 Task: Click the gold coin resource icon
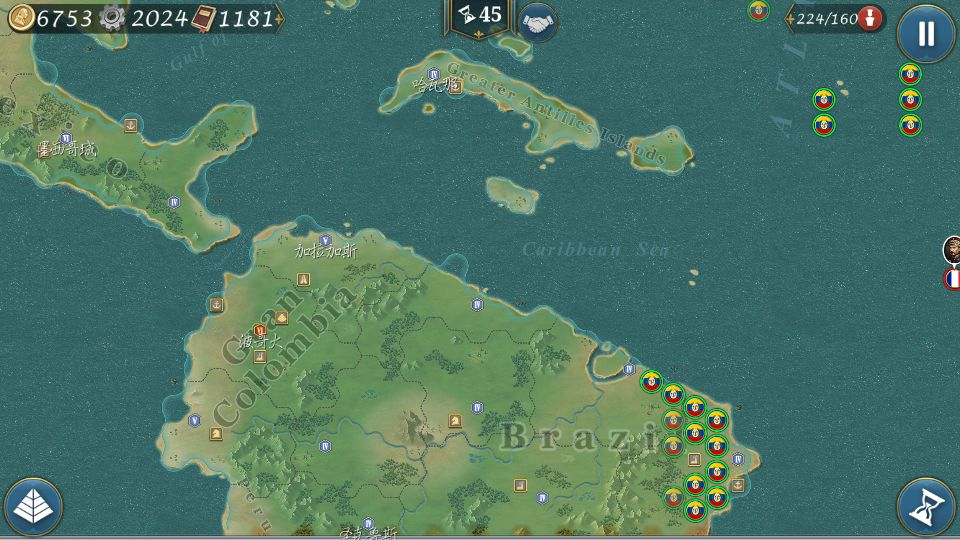21,18
